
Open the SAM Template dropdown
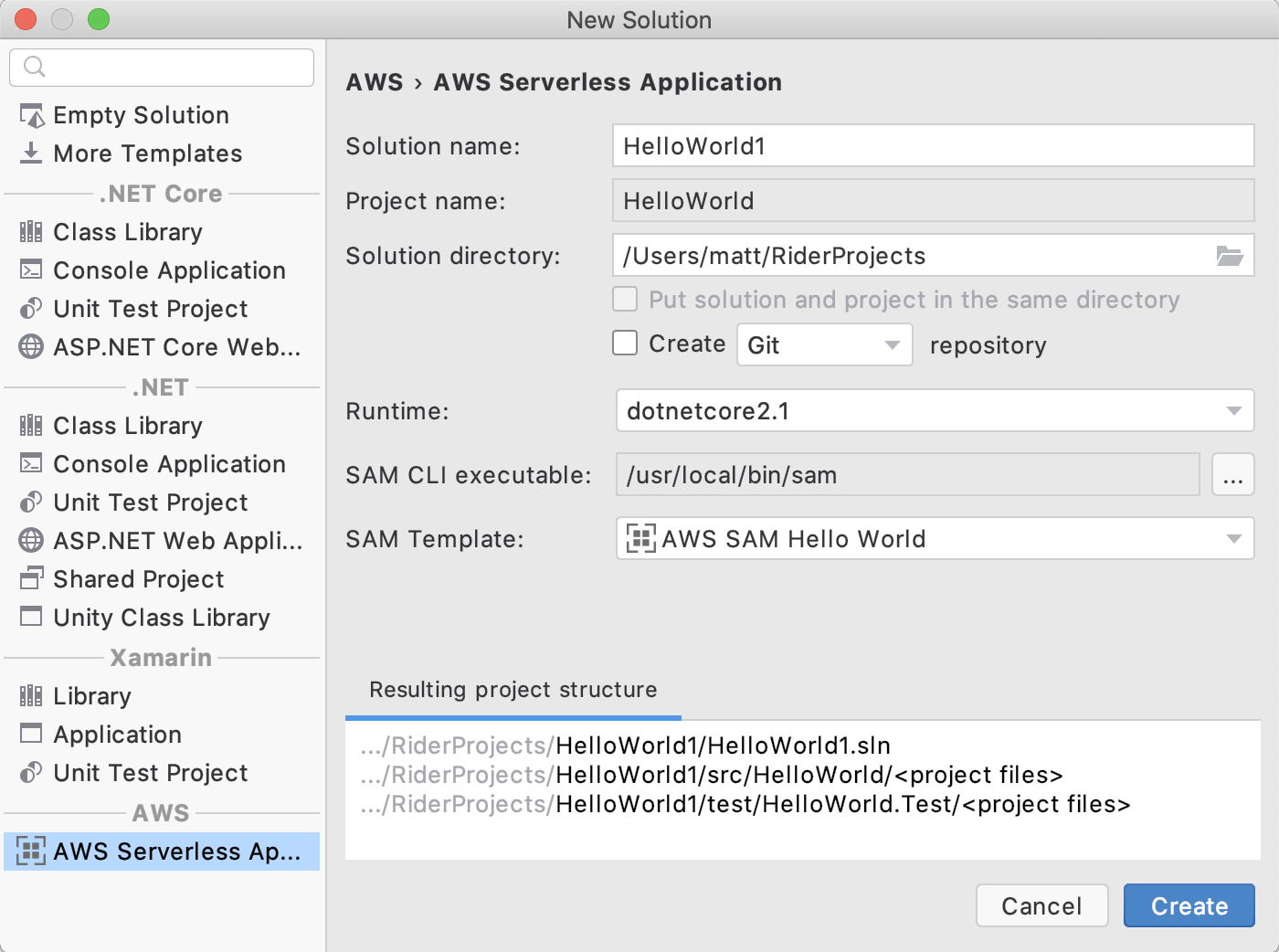tap(934, 539)
